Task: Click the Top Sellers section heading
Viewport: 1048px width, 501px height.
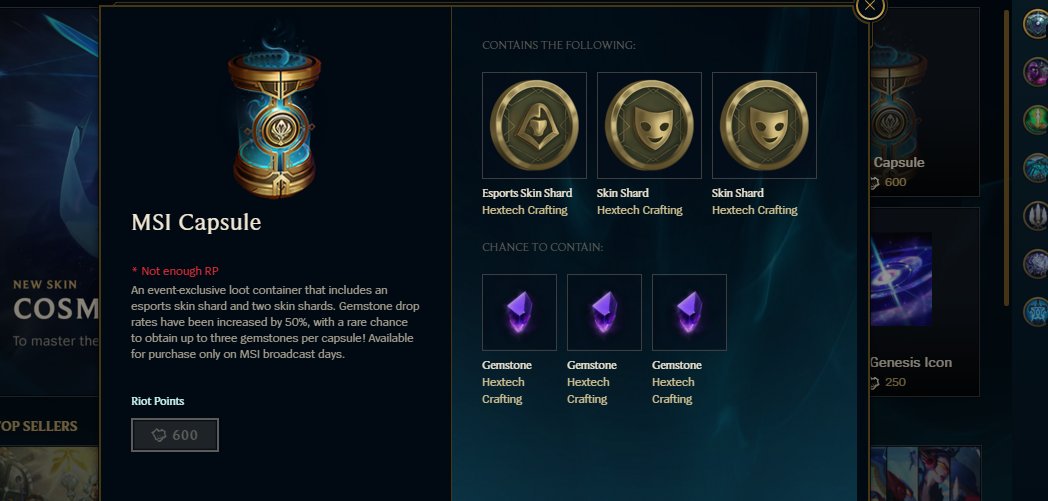Action: tap(39, 426)
